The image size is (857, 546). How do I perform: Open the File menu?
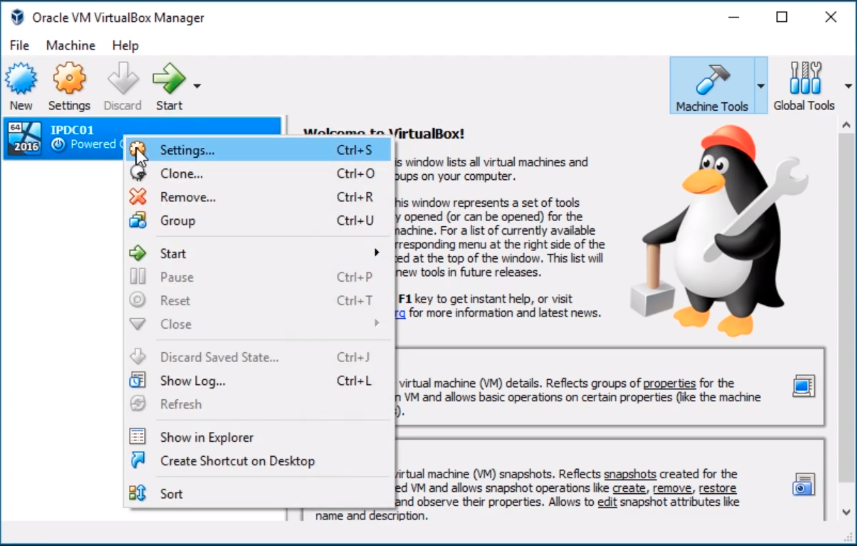pyautogui.click(x=19, y=45)
